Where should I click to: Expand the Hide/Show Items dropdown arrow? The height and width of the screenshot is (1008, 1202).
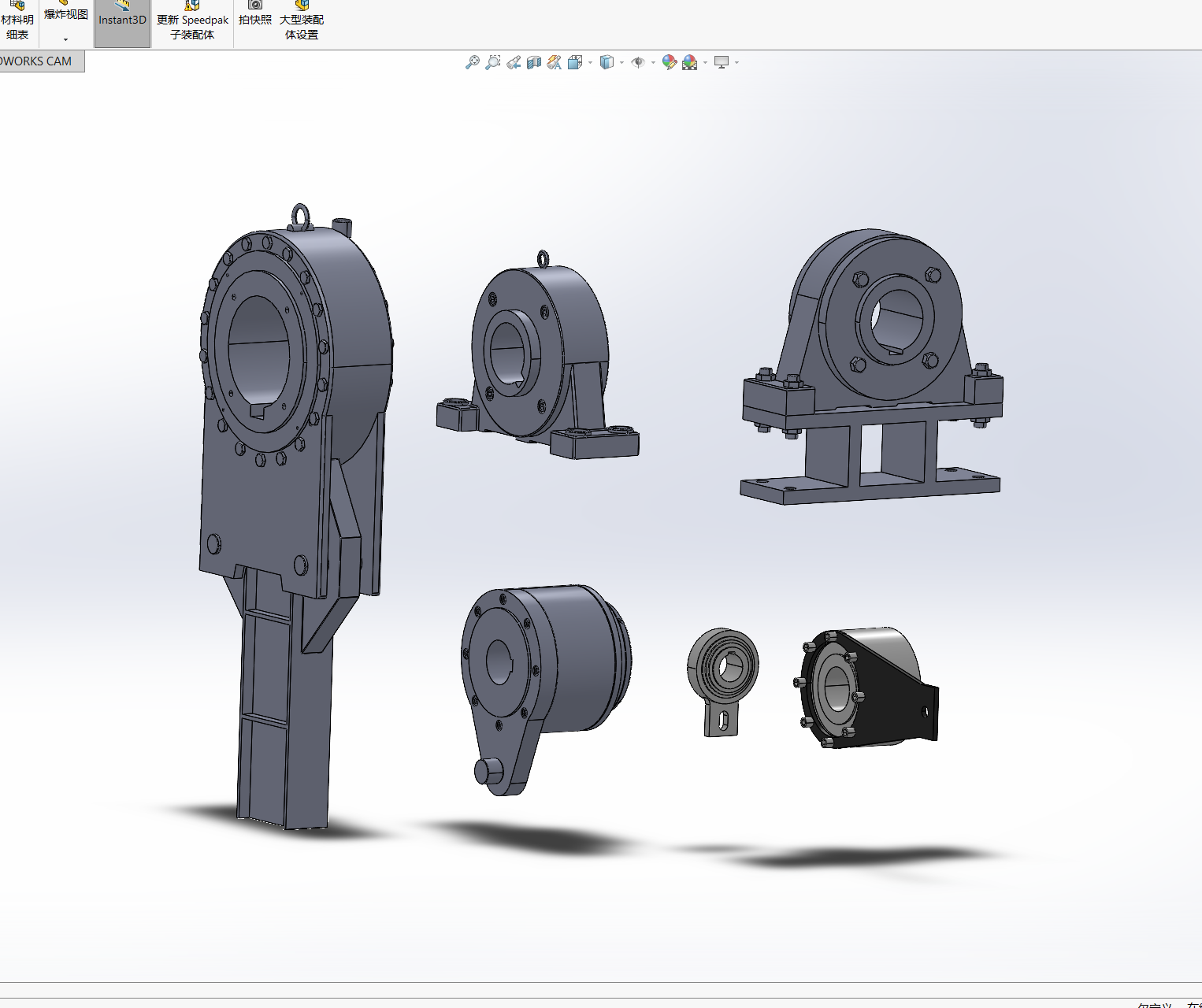pos(653,62)
